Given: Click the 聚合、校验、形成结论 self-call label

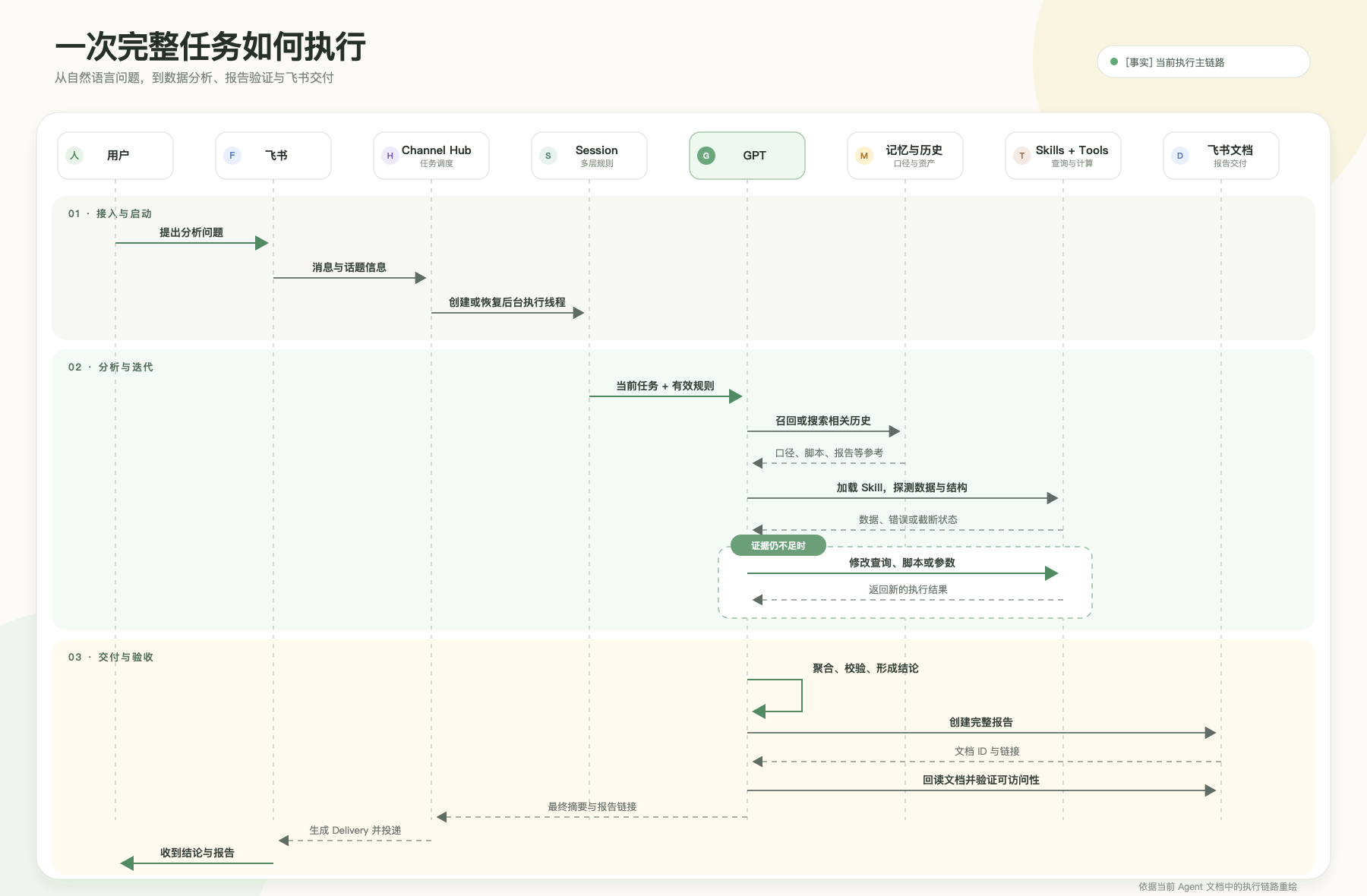Looking at the screenshot, I should (x=866, y=668).
